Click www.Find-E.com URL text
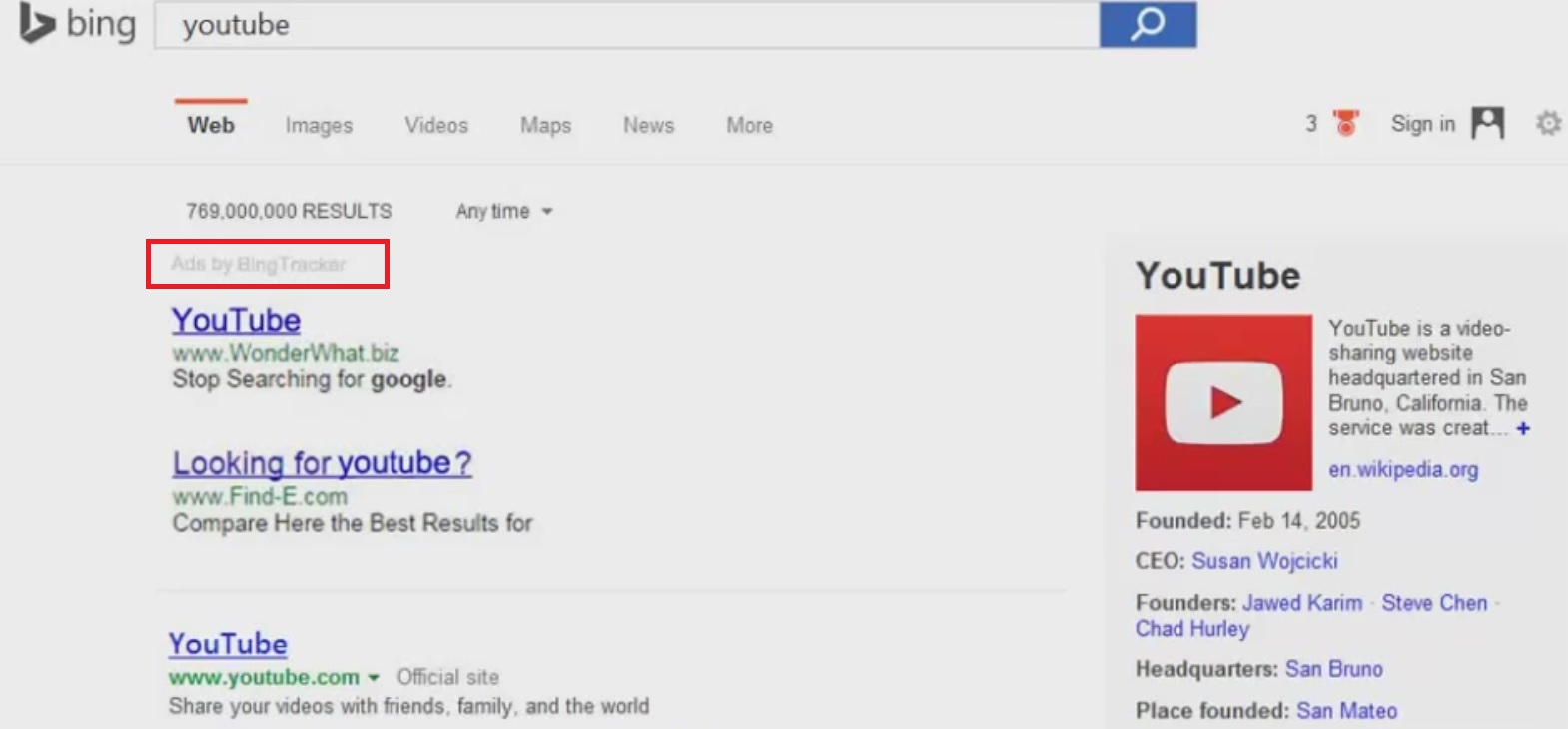1568x729 pixels. point(260,496)
